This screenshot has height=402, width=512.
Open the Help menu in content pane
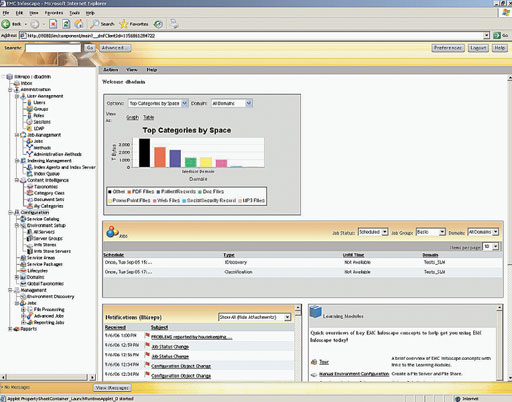coord(152,70)
